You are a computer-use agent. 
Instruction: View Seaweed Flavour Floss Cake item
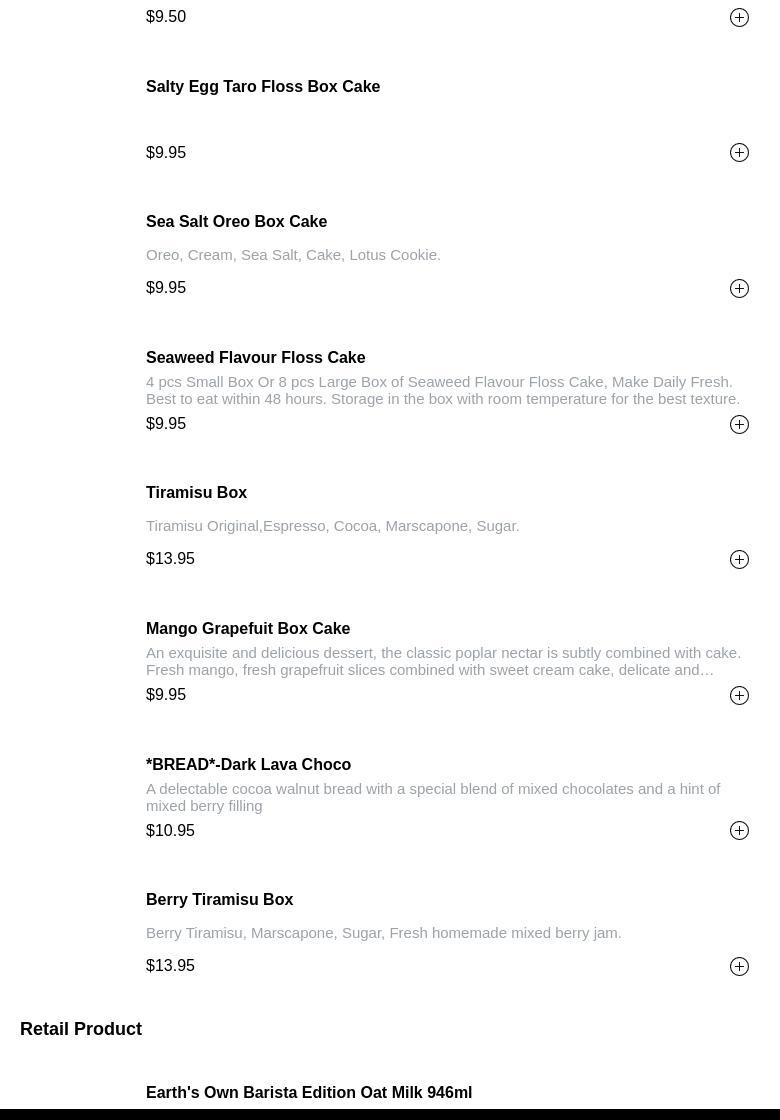pyautogui.click(x=256, y=358)
